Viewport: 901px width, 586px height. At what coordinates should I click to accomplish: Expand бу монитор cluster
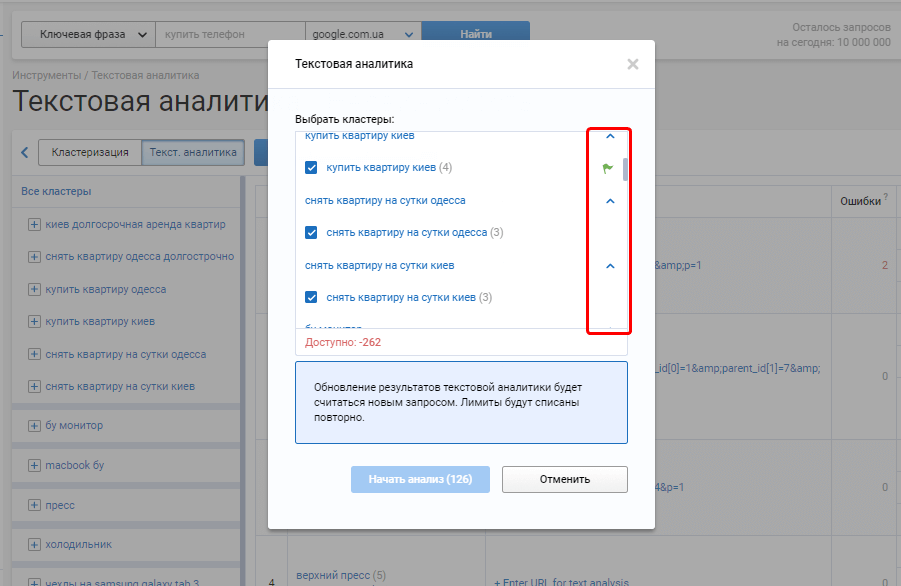(34, 426)
